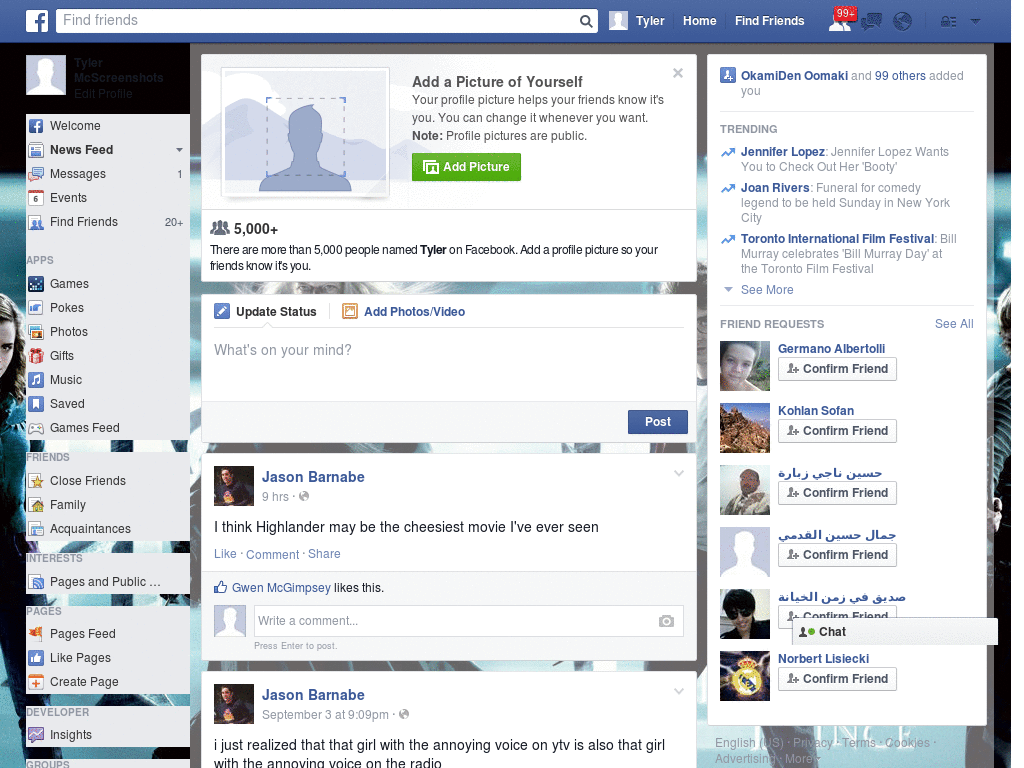
Task: Open Tyler profile in top bar
Action: 637,21
